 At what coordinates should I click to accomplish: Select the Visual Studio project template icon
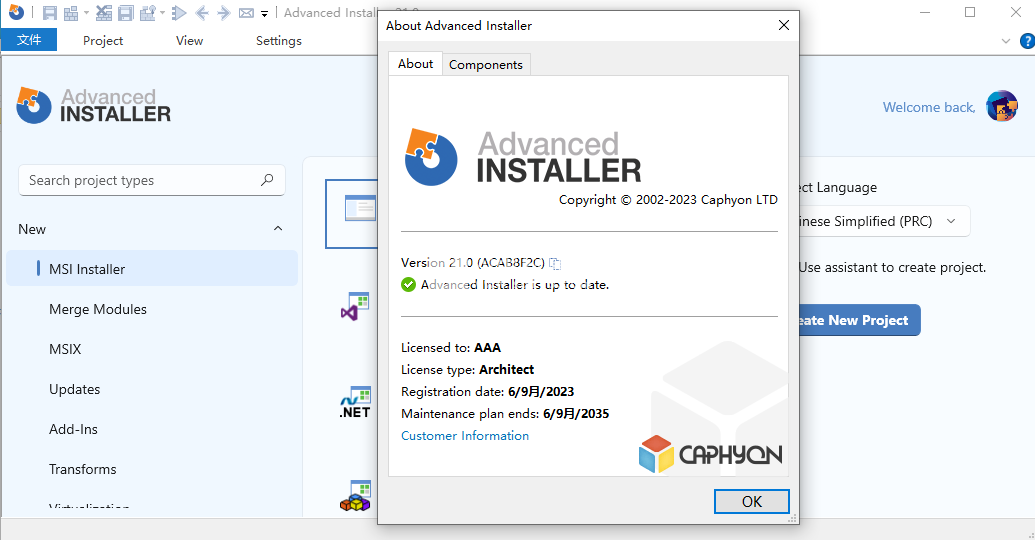(355, 306)
